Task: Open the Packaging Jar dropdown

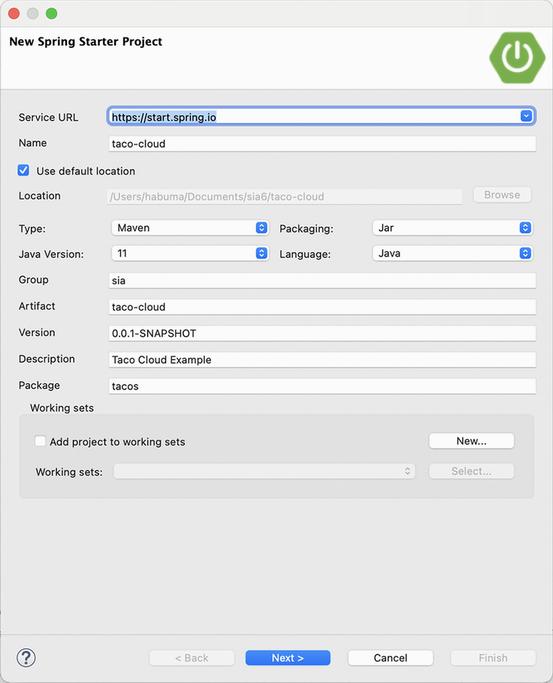Action: tap(453, 228)
